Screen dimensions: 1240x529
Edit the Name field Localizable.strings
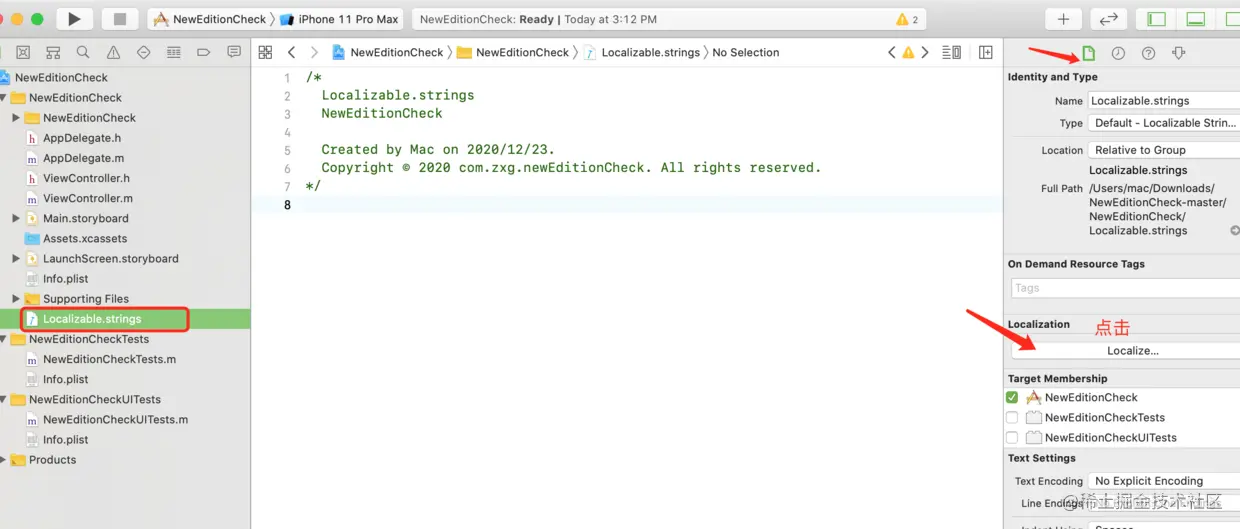coord(1164,101)
